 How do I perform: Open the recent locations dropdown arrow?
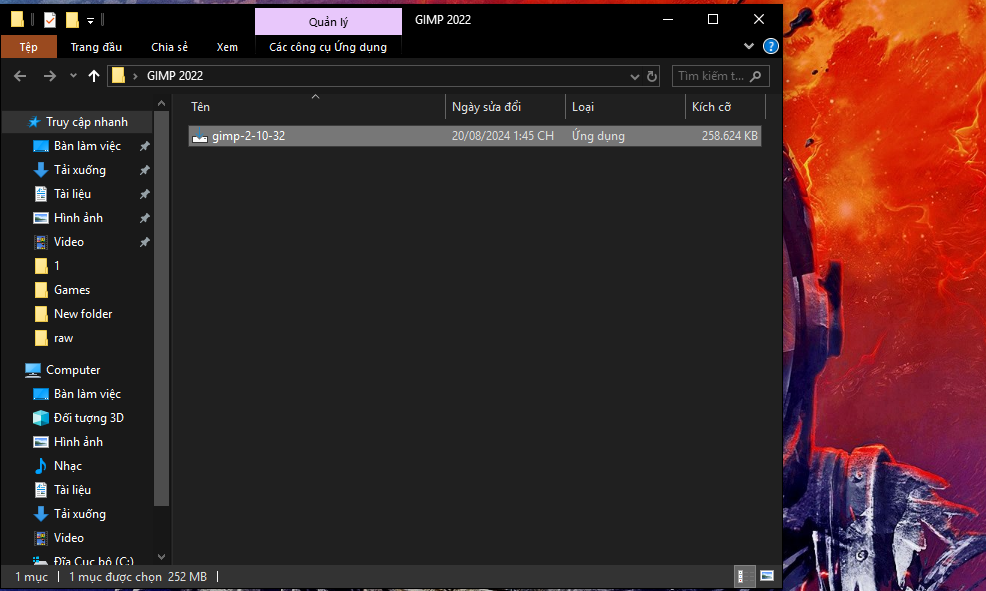click(73, 76)
